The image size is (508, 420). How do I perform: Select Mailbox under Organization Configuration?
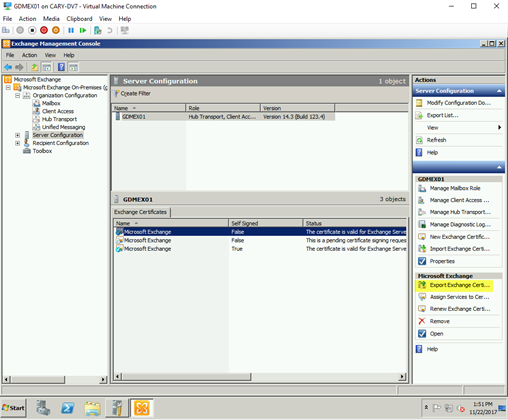(x=51, y=103)
